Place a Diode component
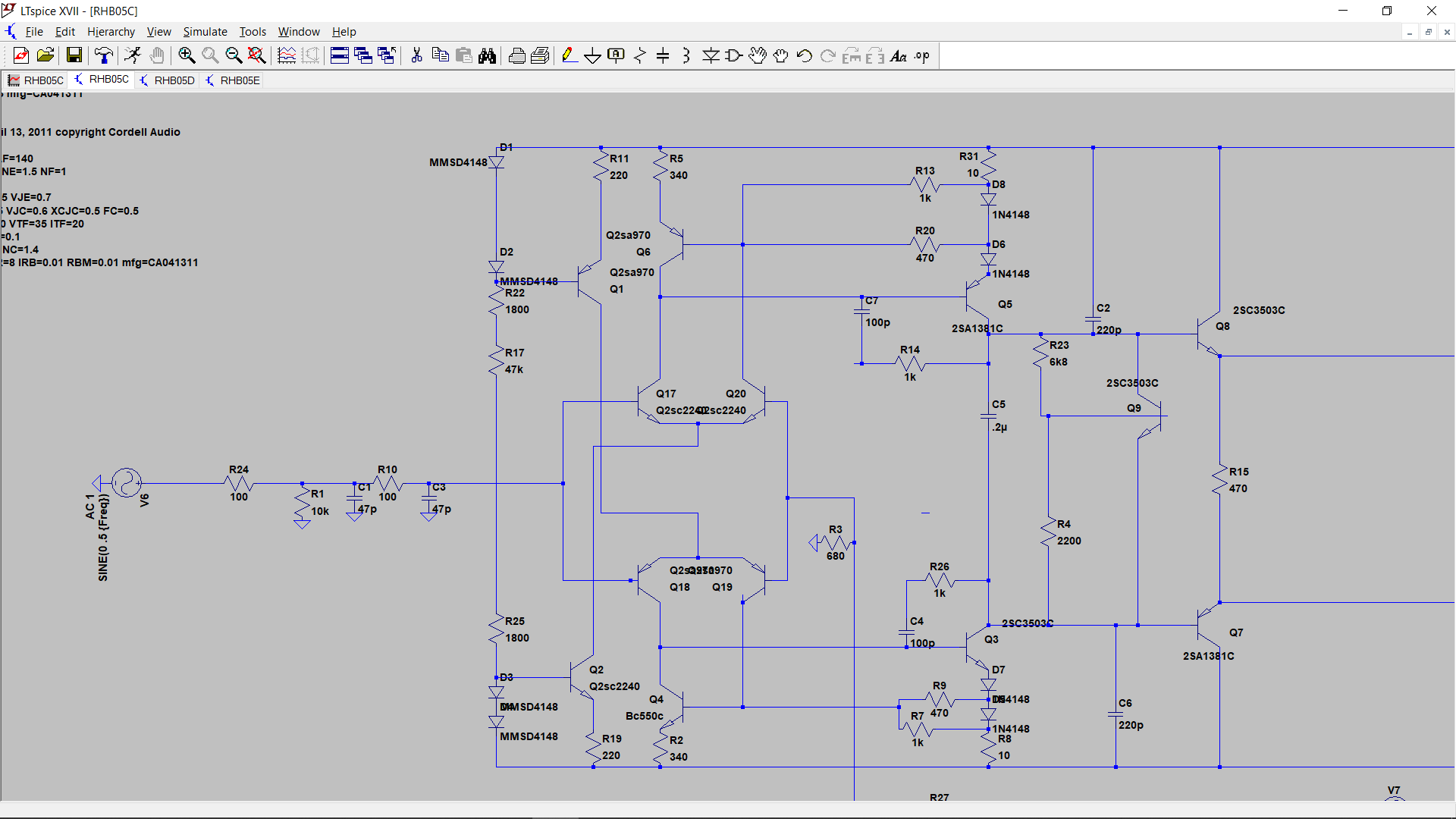The width and height of the screenshot is (1456, 819). pos(711,55)
